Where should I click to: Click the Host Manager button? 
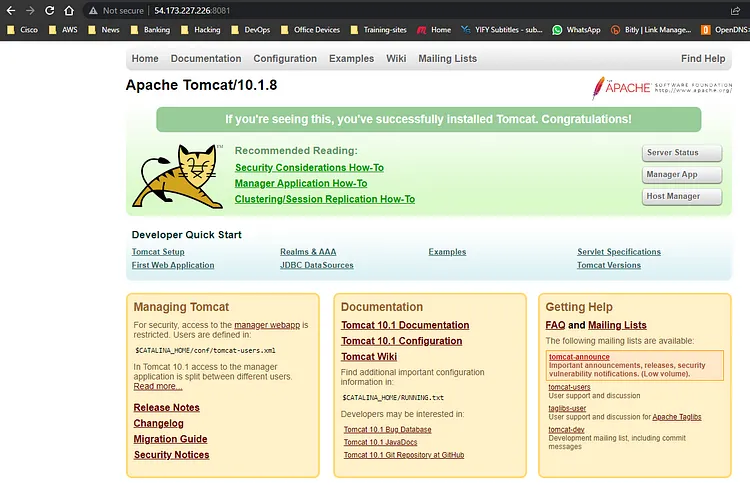tap(682, 196)
